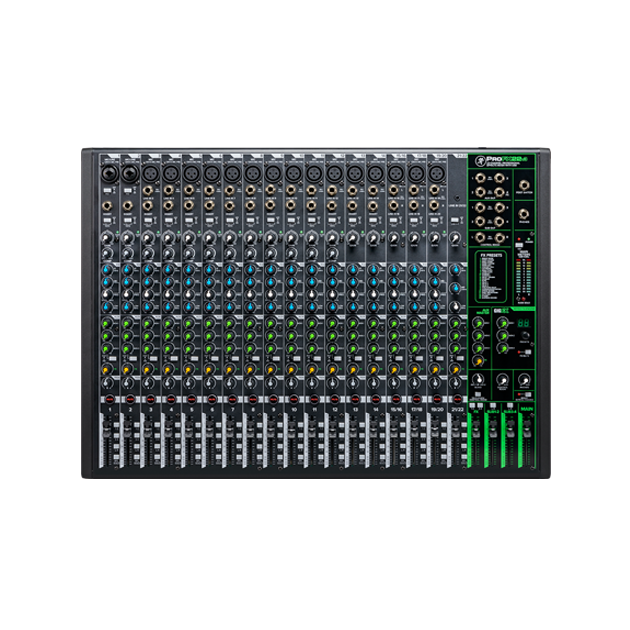This screenshot has width=630, height=630.
Task: Click the channel 5 pan knob
Action: (x=189, y=383)
